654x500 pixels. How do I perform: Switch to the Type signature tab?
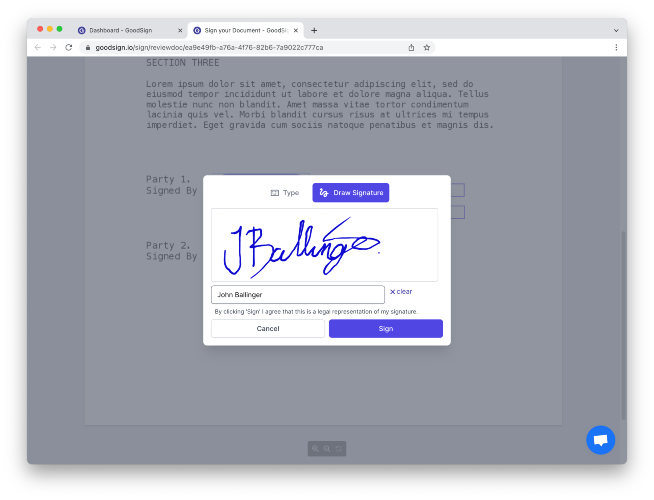pos(285,193)
